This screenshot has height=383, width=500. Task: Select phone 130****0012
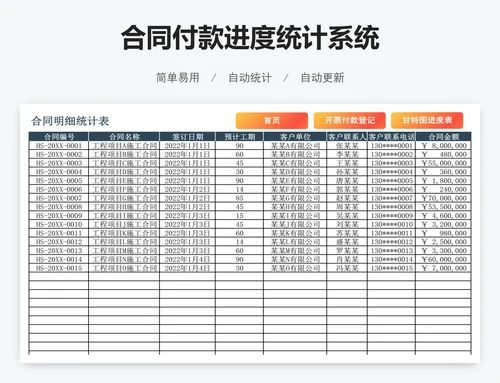click(392, 242)
